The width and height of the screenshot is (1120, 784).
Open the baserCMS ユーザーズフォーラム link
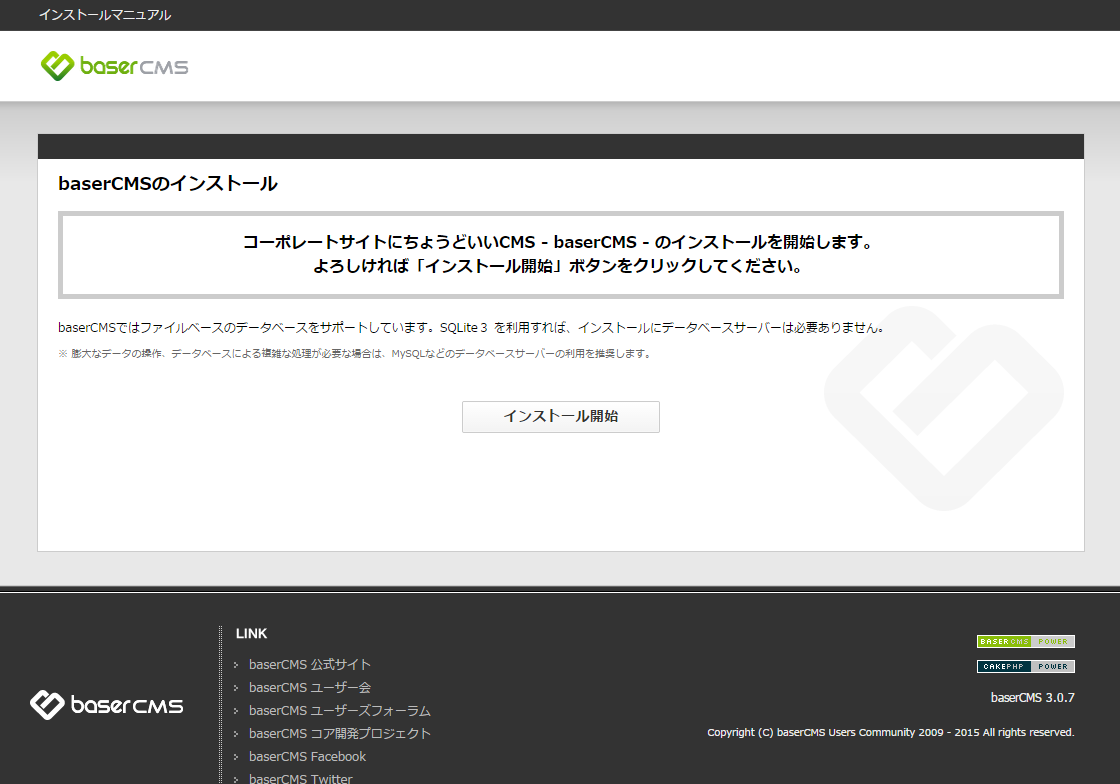coord(339,710)
